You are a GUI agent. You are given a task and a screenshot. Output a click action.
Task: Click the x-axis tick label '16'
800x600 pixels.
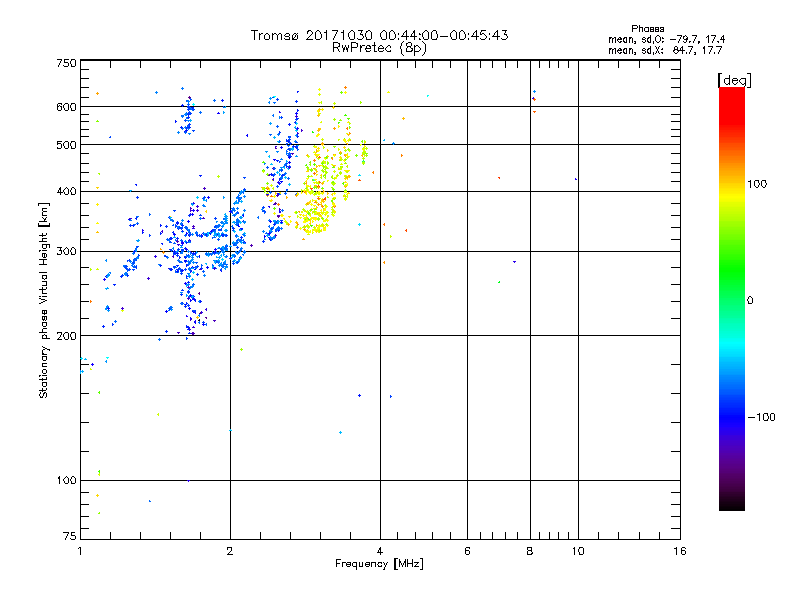pos(680,551)
